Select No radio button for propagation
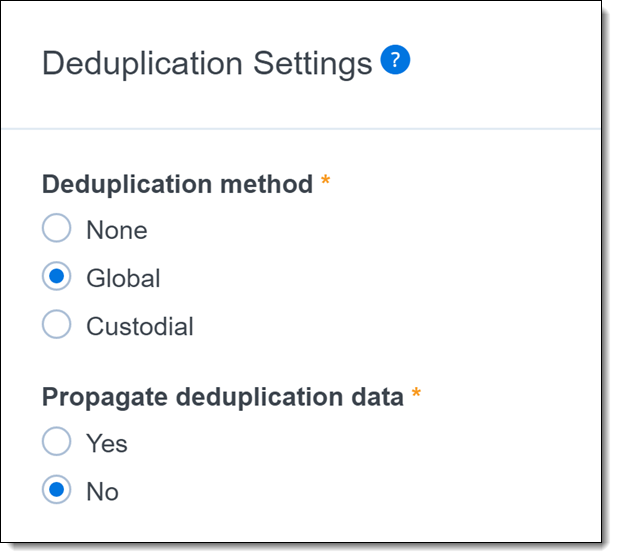This screenshot has width=617, height=558. pyautogui.click(x=57, y=491)
